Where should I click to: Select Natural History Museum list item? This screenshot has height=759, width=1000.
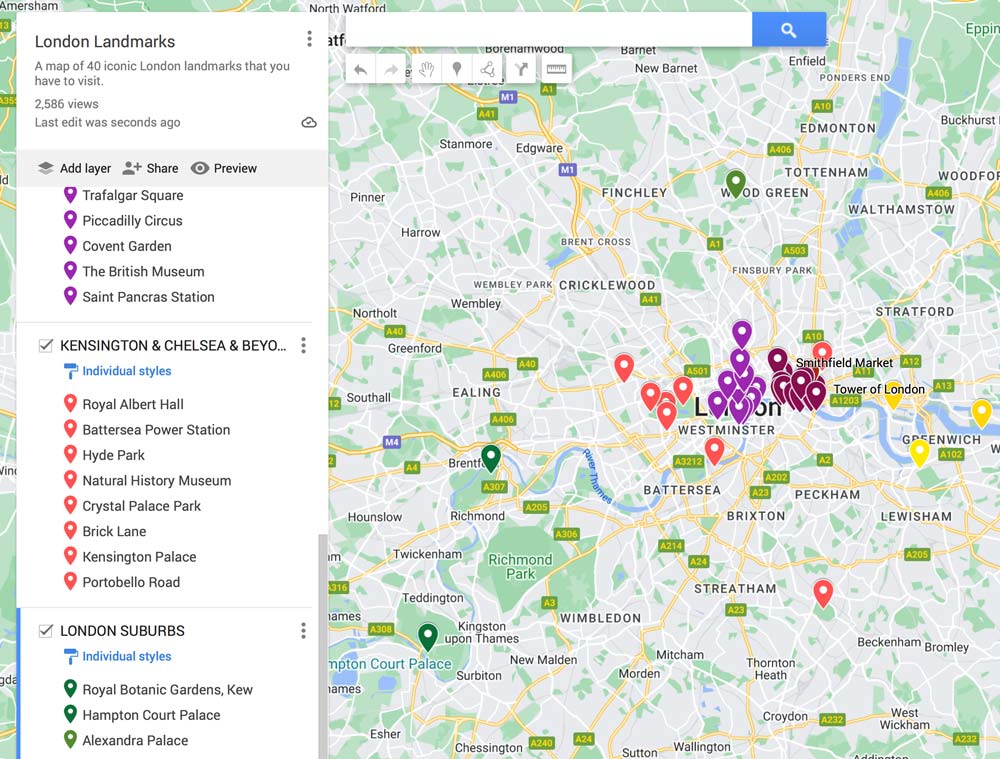[157, 481]
